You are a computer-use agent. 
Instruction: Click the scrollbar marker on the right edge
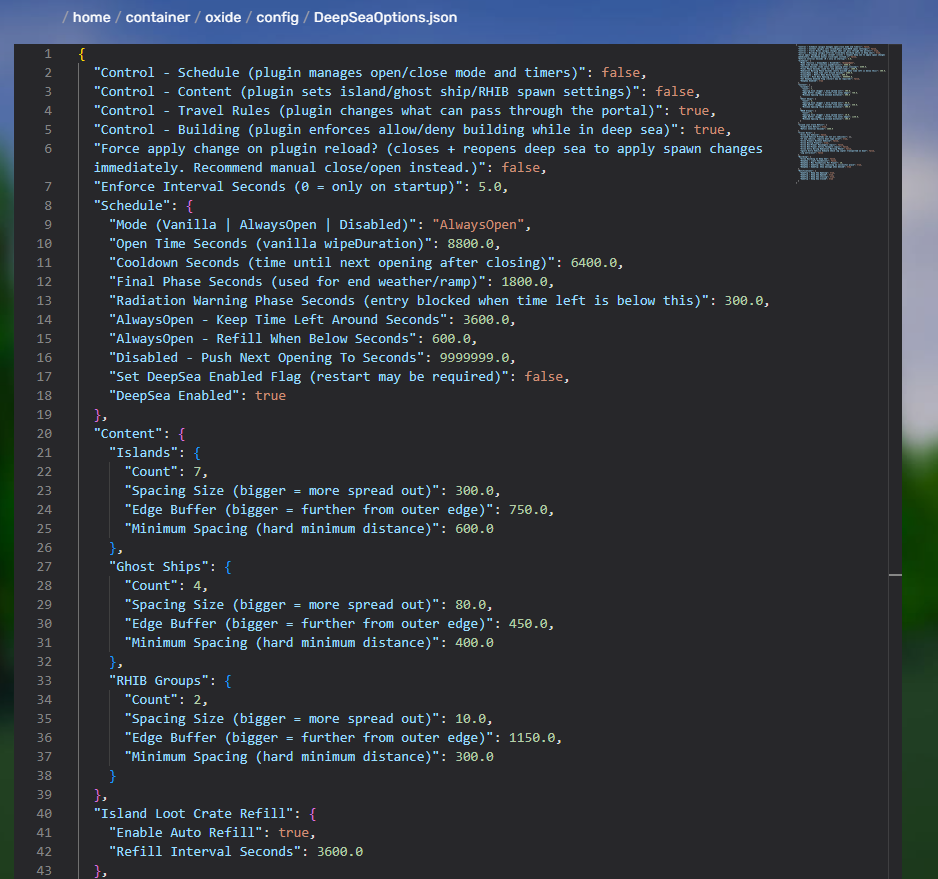click(894, 575)
